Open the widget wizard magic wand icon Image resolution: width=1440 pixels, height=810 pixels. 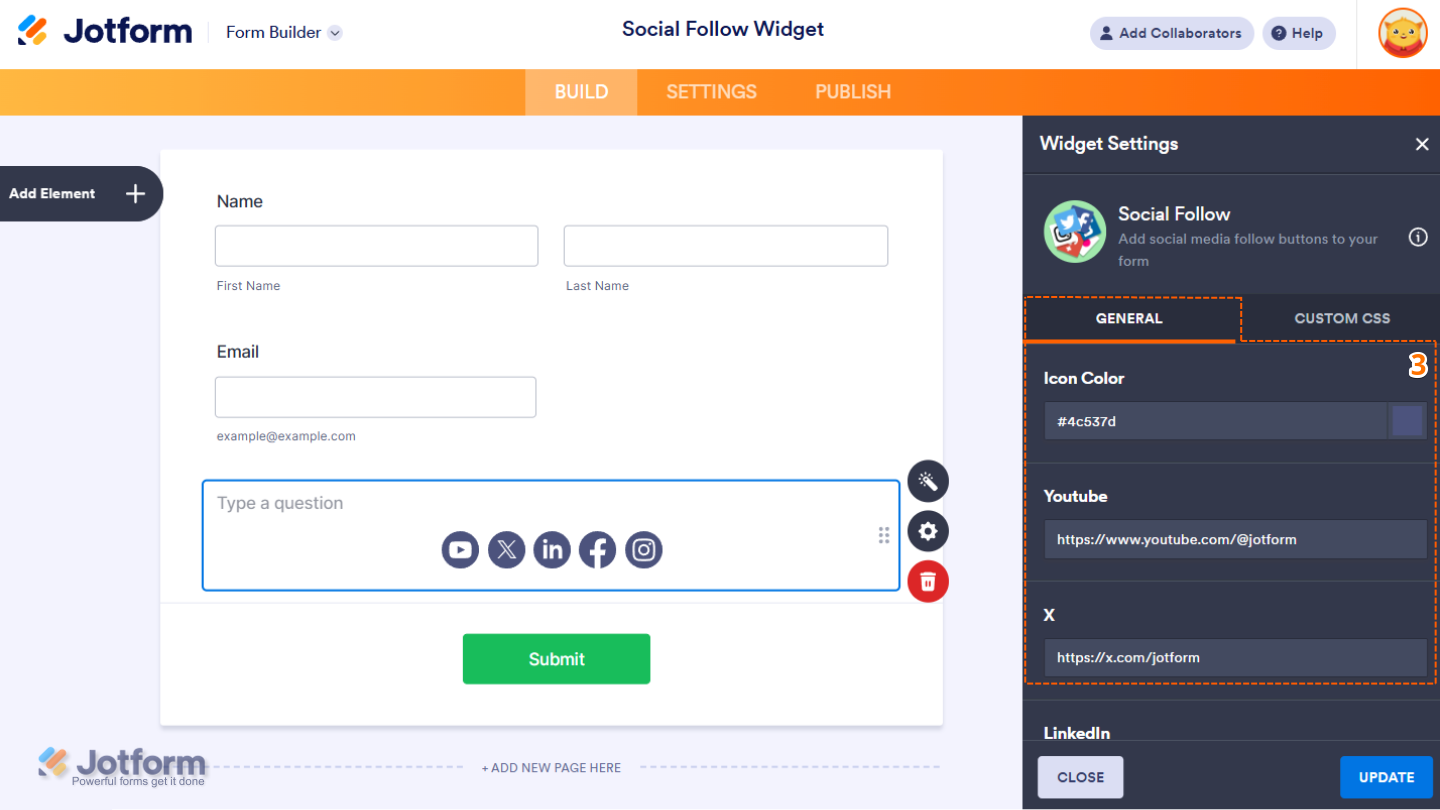pos(927,481)
